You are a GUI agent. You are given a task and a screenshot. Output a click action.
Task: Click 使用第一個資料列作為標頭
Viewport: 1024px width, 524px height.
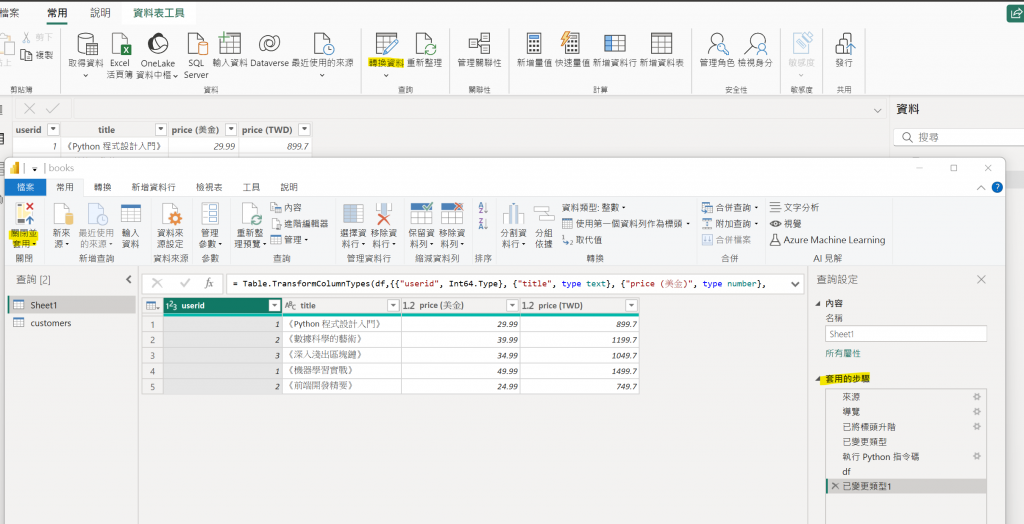tap(626, 223)
